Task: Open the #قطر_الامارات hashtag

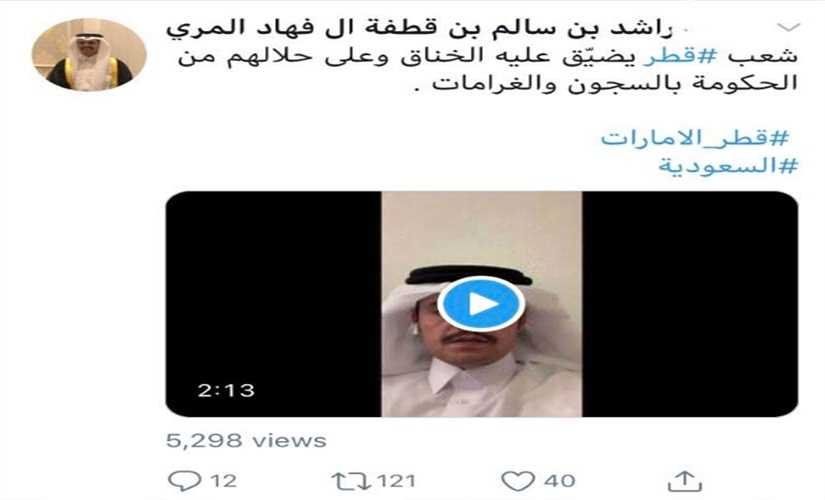Action: [695, 138]
